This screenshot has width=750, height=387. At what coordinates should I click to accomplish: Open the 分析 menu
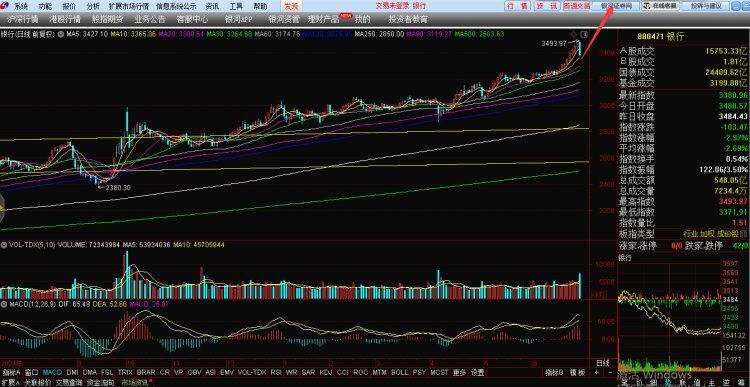(93, 6)
